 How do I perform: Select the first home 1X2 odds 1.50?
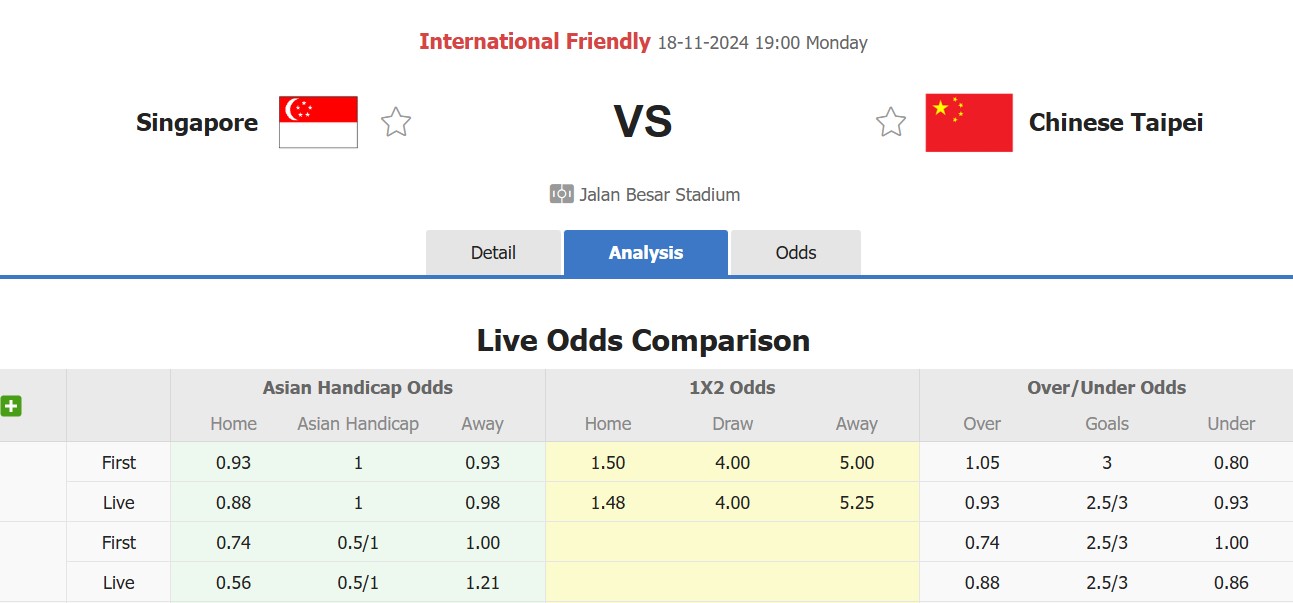[x=608, y=462]
